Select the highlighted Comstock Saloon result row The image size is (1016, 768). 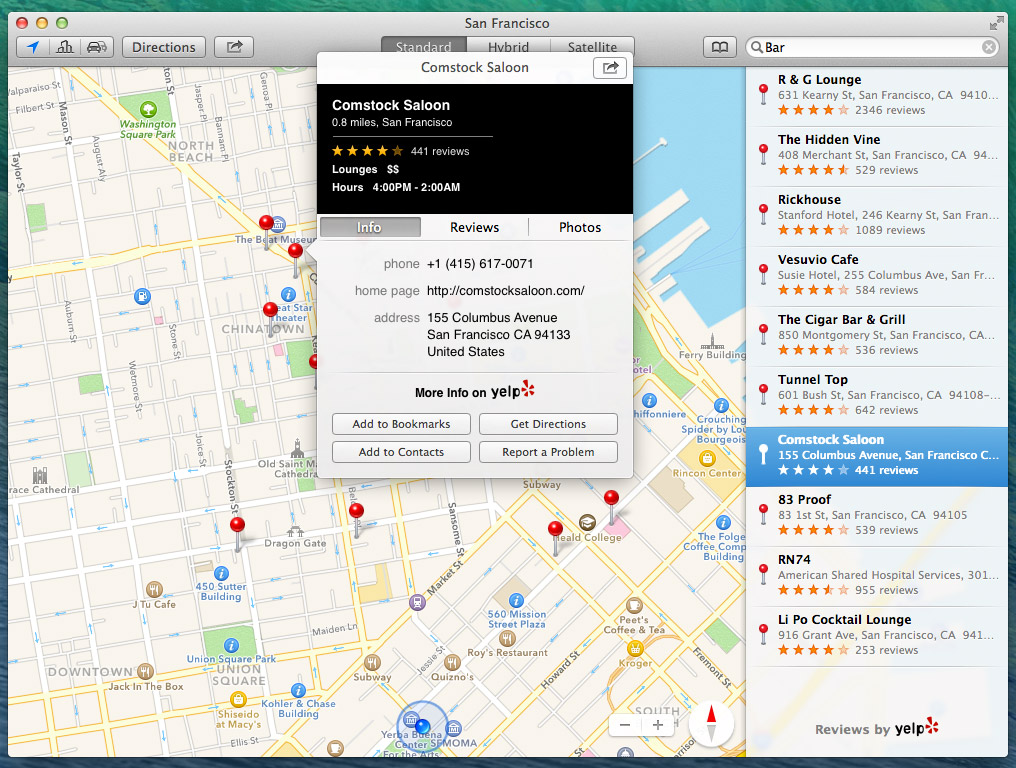[x=877, y=456]
